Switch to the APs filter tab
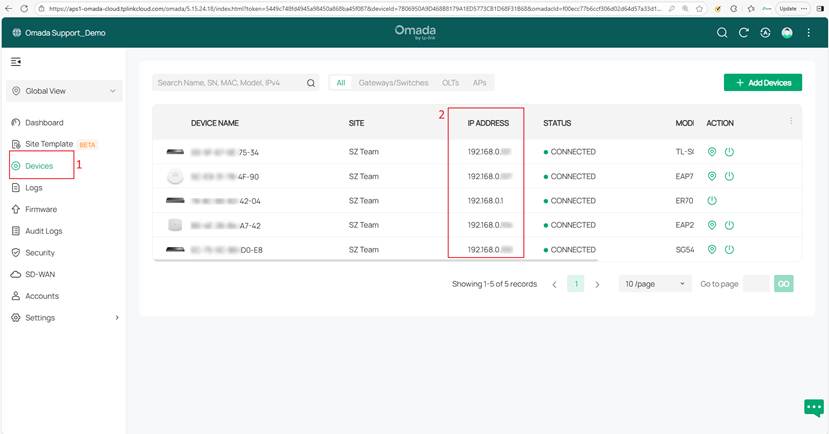The image size is (829, 434). coord(479,83)
